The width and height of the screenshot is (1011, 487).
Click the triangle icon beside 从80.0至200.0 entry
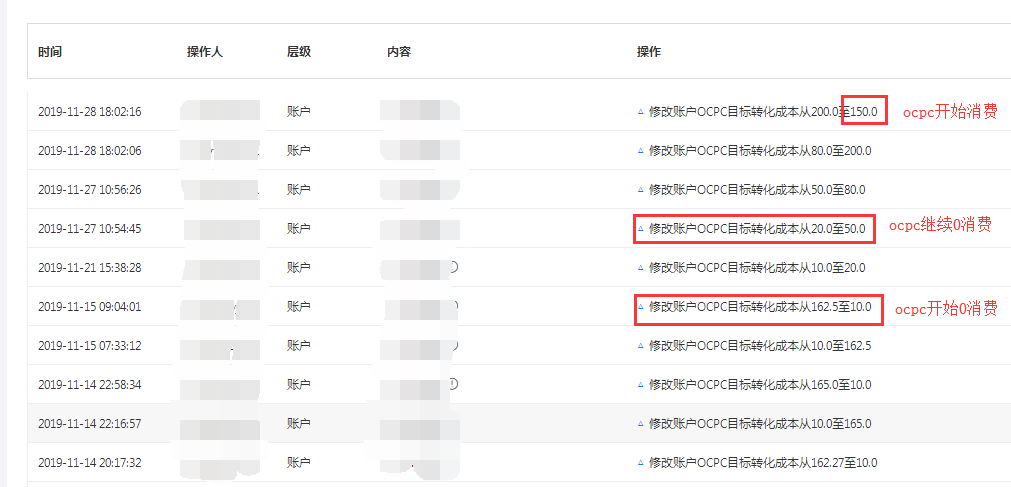pos(640,150)
